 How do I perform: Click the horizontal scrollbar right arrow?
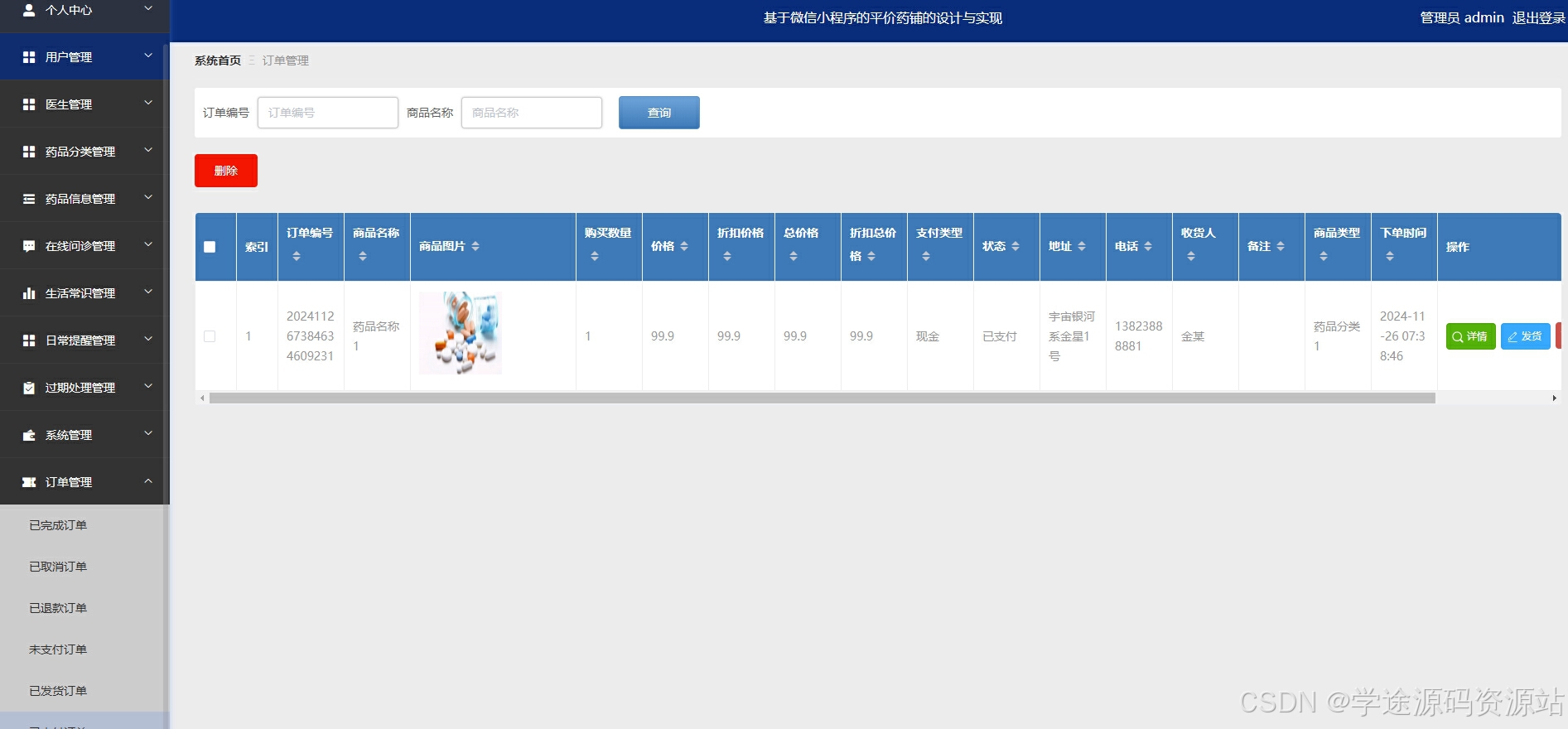[x=1554, y=398]
